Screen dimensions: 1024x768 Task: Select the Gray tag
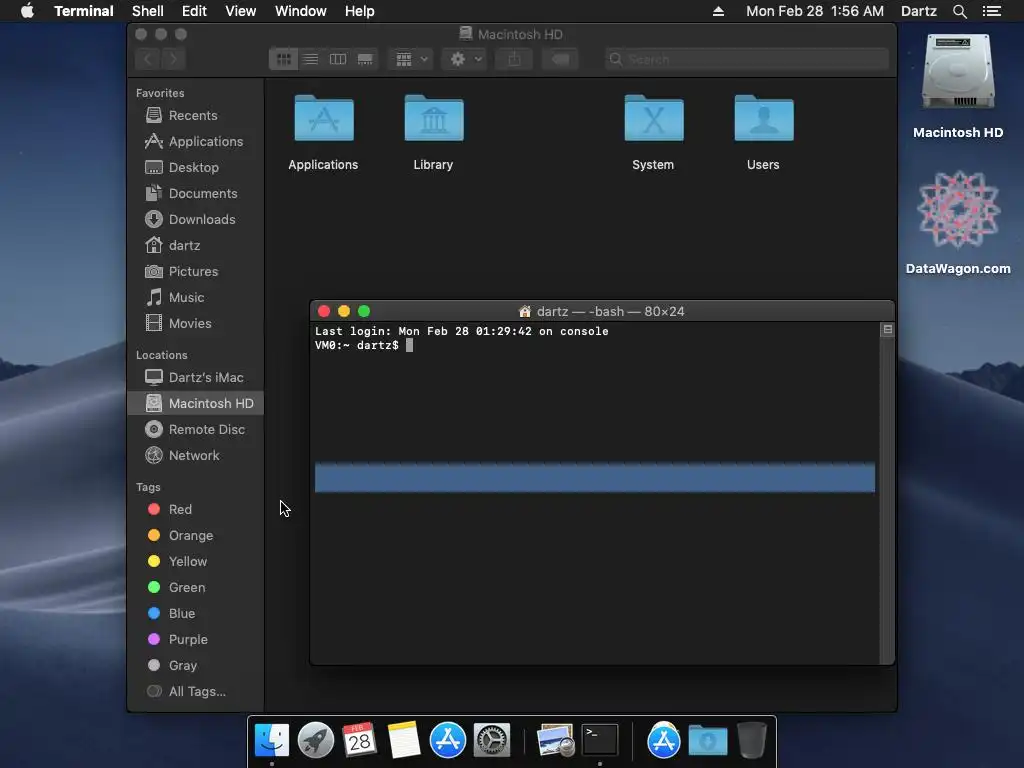point(195,666)
